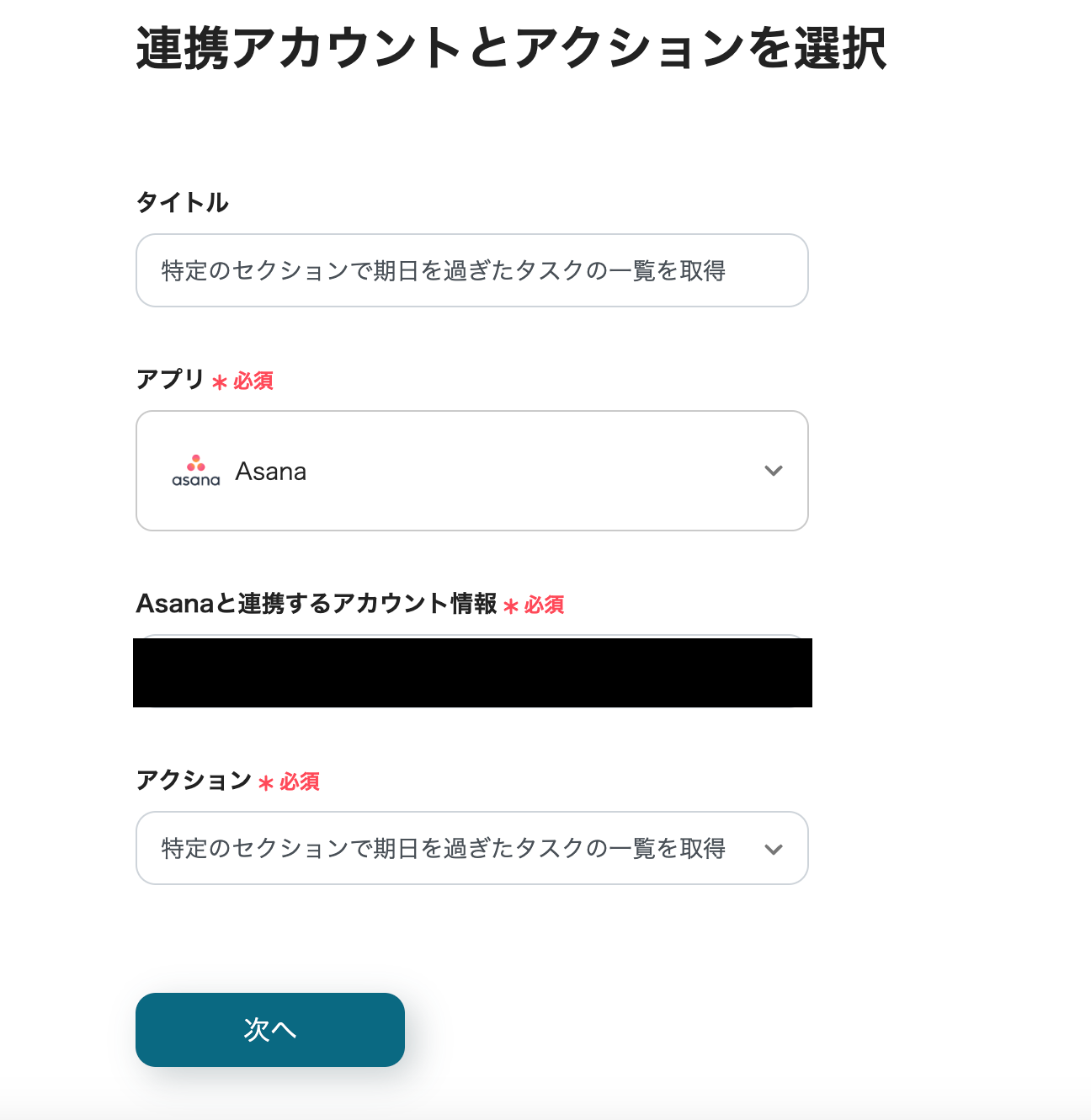Click 必須 marker beside アカウント情報
Screen dimensions: 1091x1120
[x=545, y=605]
